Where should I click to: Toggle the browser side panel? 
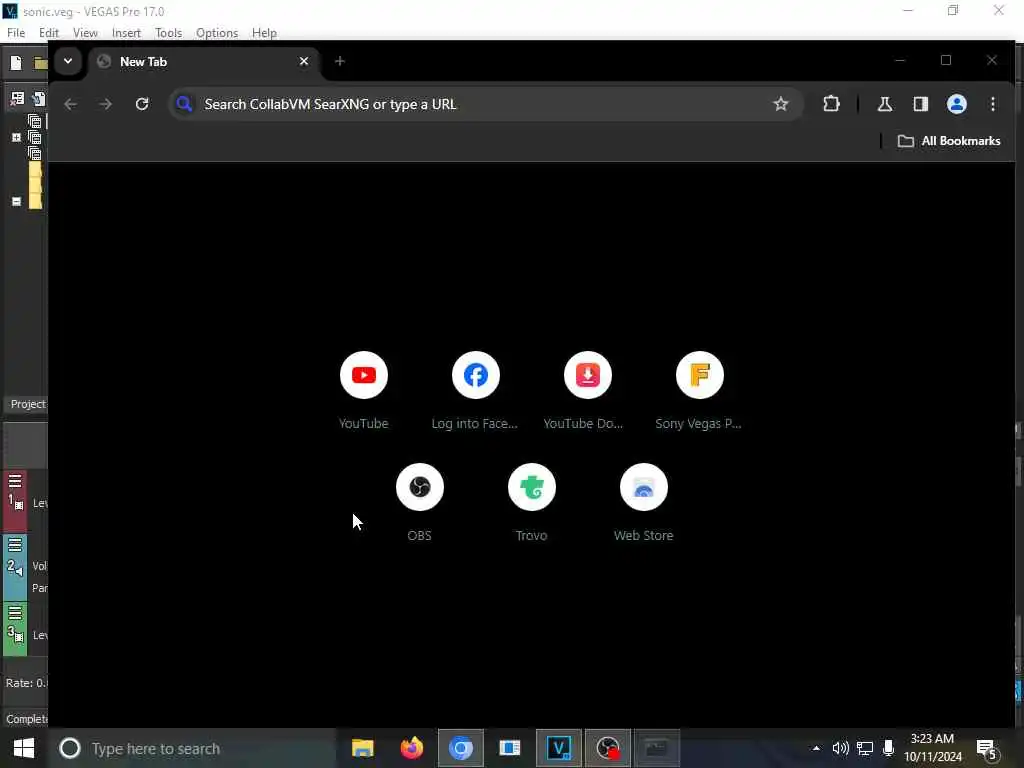point(920,104)
